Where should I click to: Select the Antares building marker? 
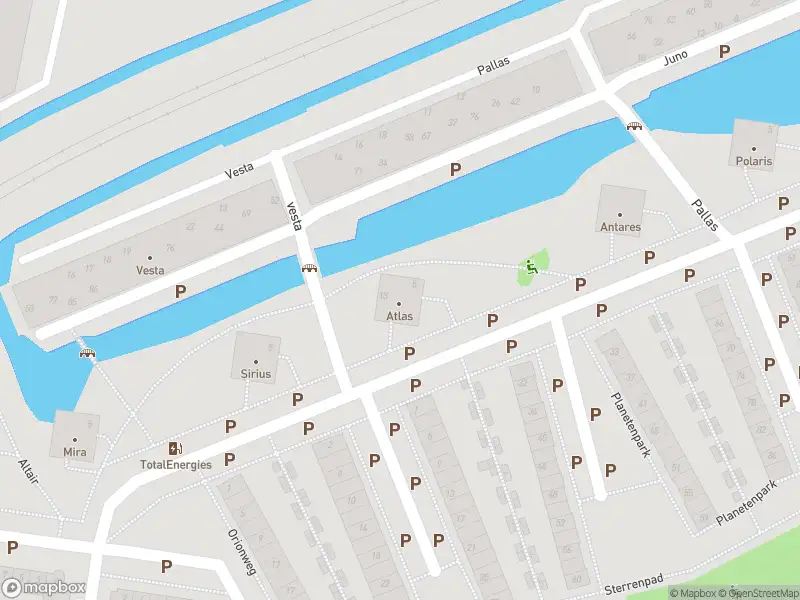coord(620,215)
